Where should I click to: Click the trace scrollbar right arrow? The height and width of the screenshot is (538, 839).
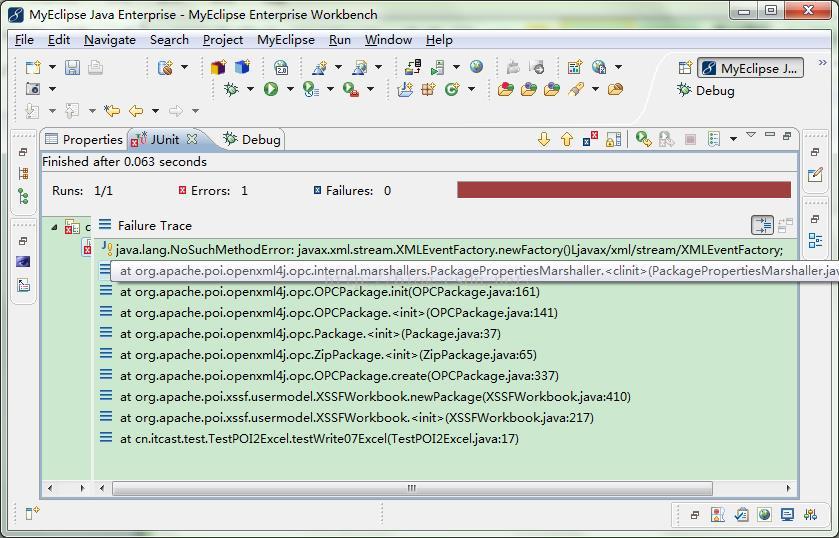point(788,488)
